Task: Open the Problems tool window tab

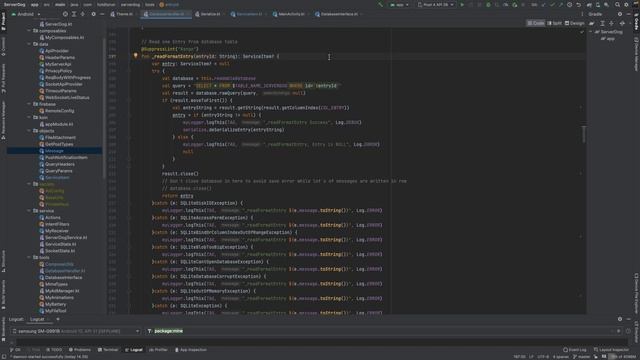Action: point(80,350)
